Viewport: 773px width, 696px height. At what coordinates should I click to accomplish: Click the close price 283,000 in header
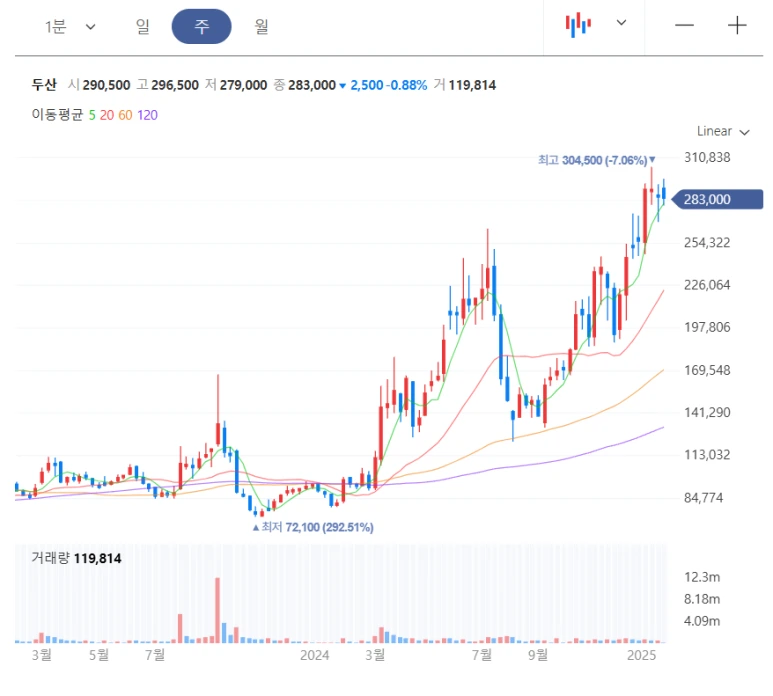[x=312, y=85]
